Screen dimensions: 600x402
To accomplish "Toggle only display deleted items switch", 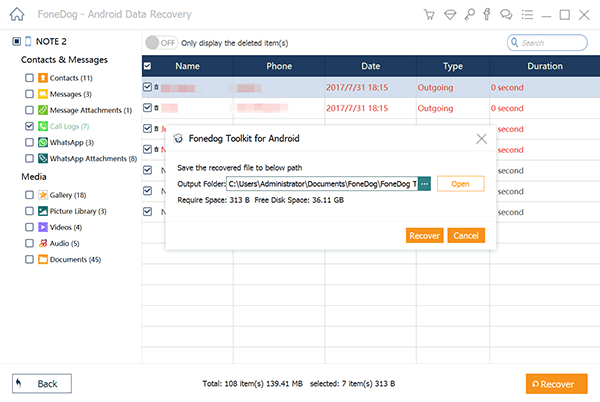I will click(x=161, y=43).
